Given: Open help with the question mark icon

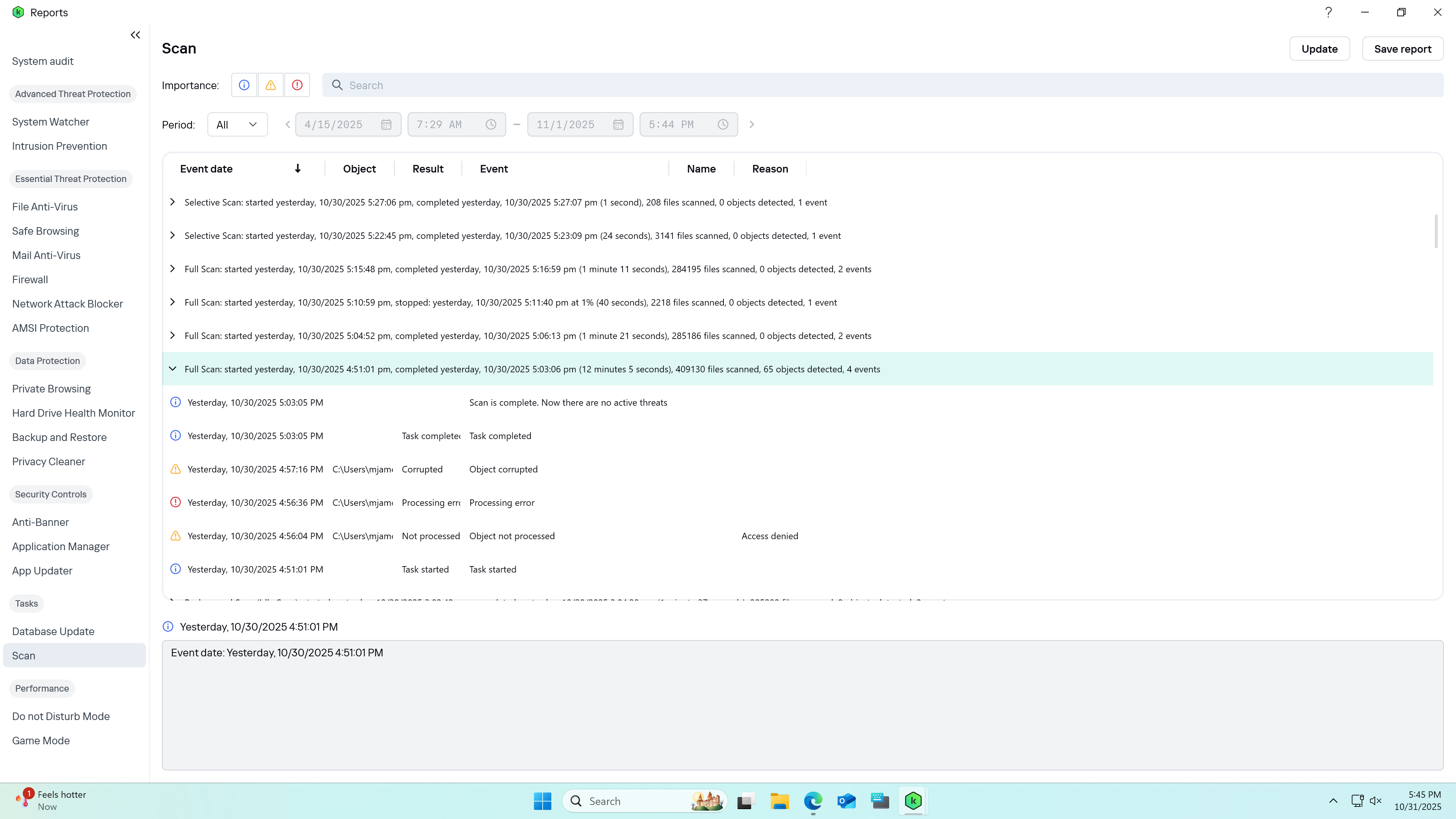Looking at the screenshot, I should point(1328,12).
